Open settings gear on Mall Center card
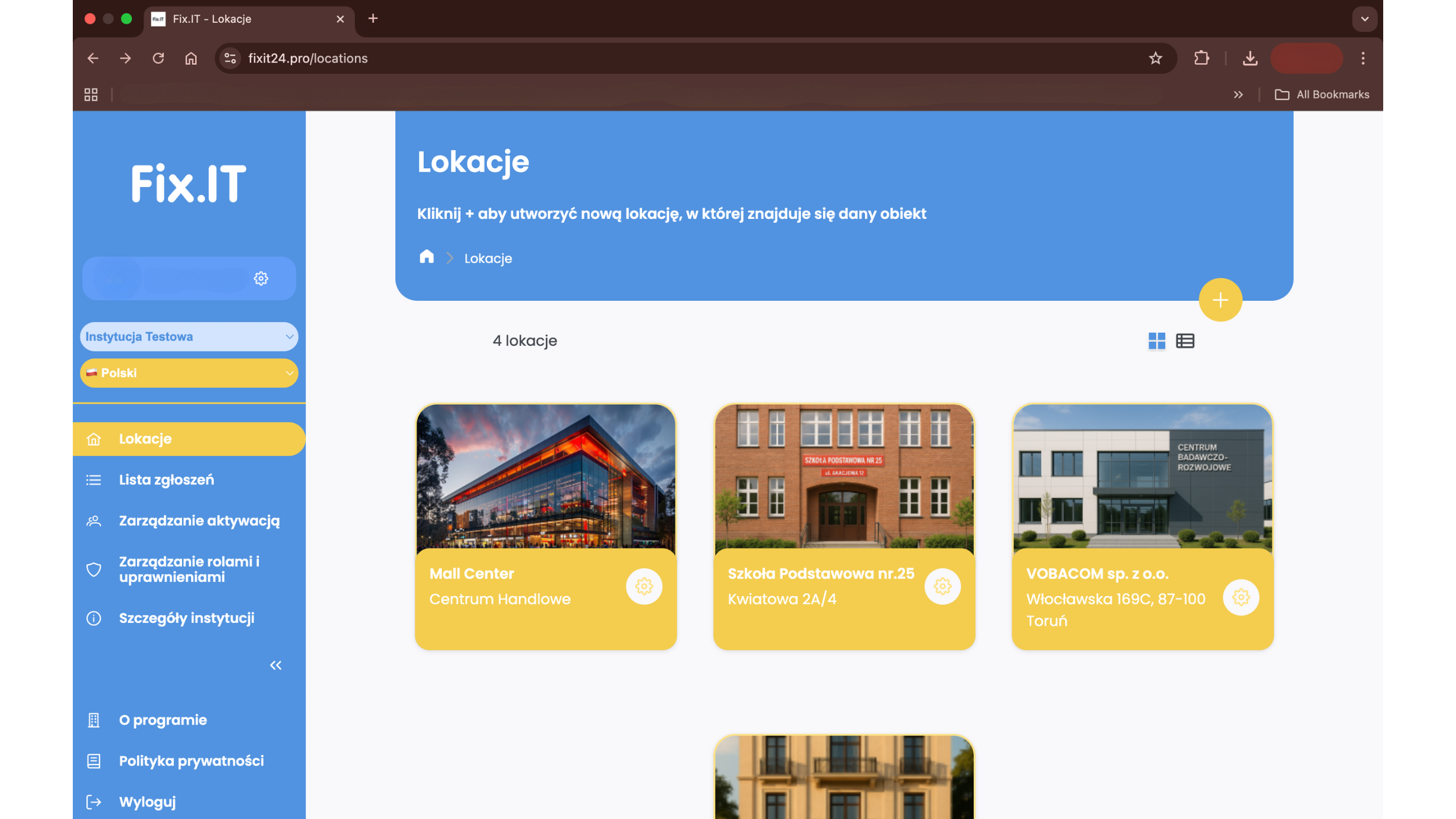The image size is (1456, 819). (x=644, y=586)
